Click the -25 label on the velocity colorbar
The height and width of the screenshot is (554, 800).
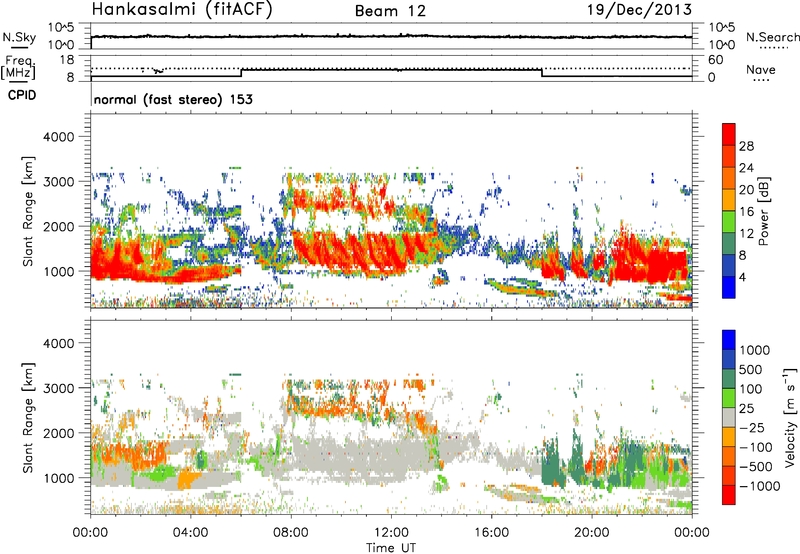coord(753,427)
